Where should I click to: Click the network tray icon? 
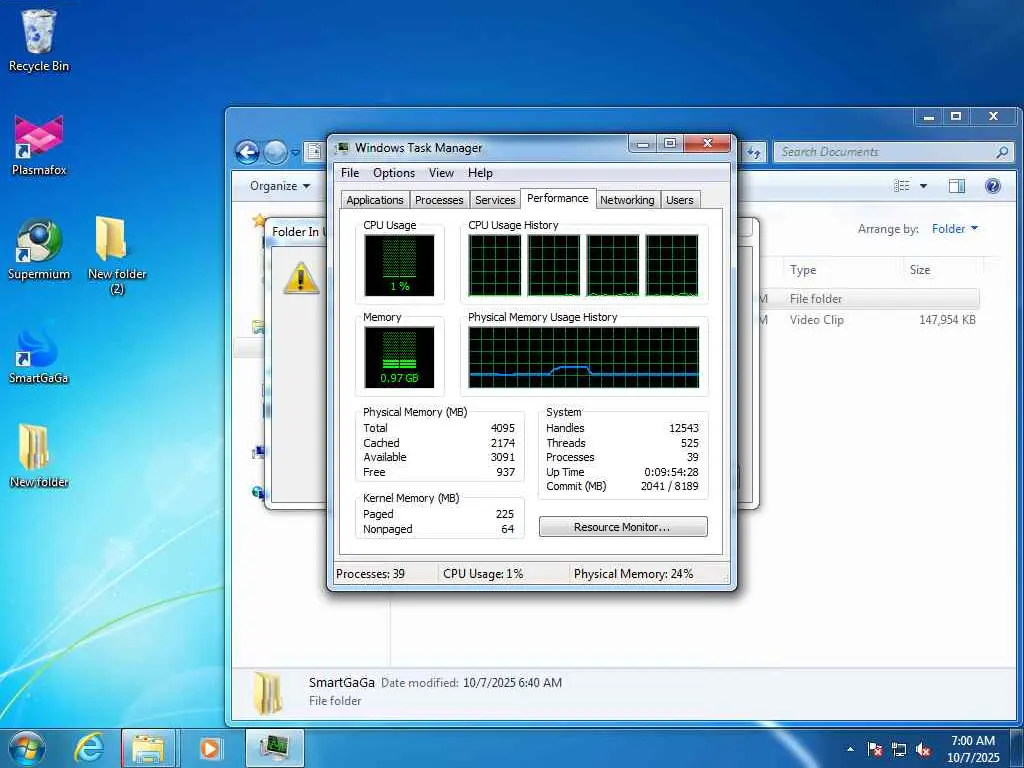899,750
